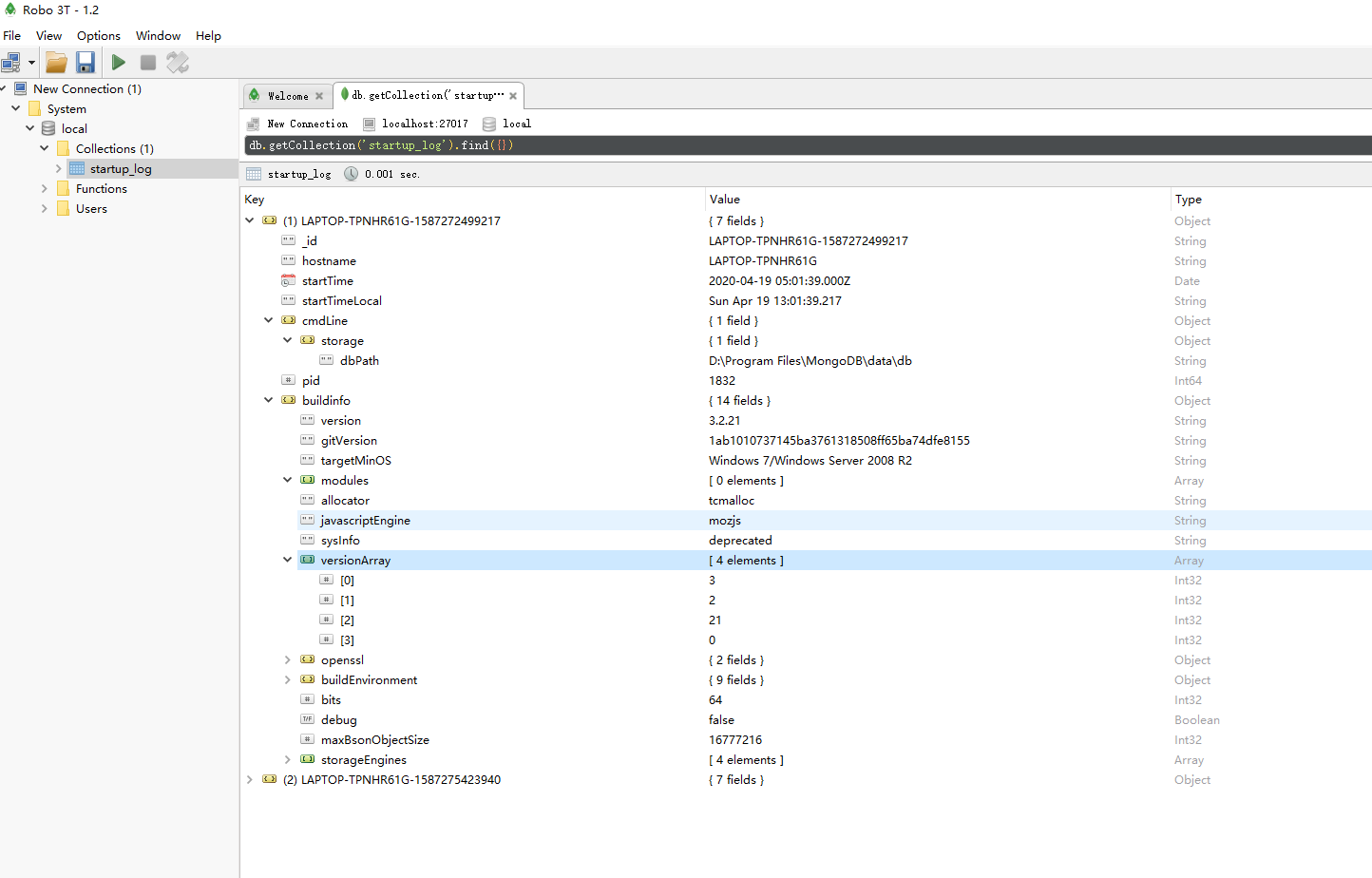
Task: Click the localhost:27017 server icon
Action: point(369,124)
